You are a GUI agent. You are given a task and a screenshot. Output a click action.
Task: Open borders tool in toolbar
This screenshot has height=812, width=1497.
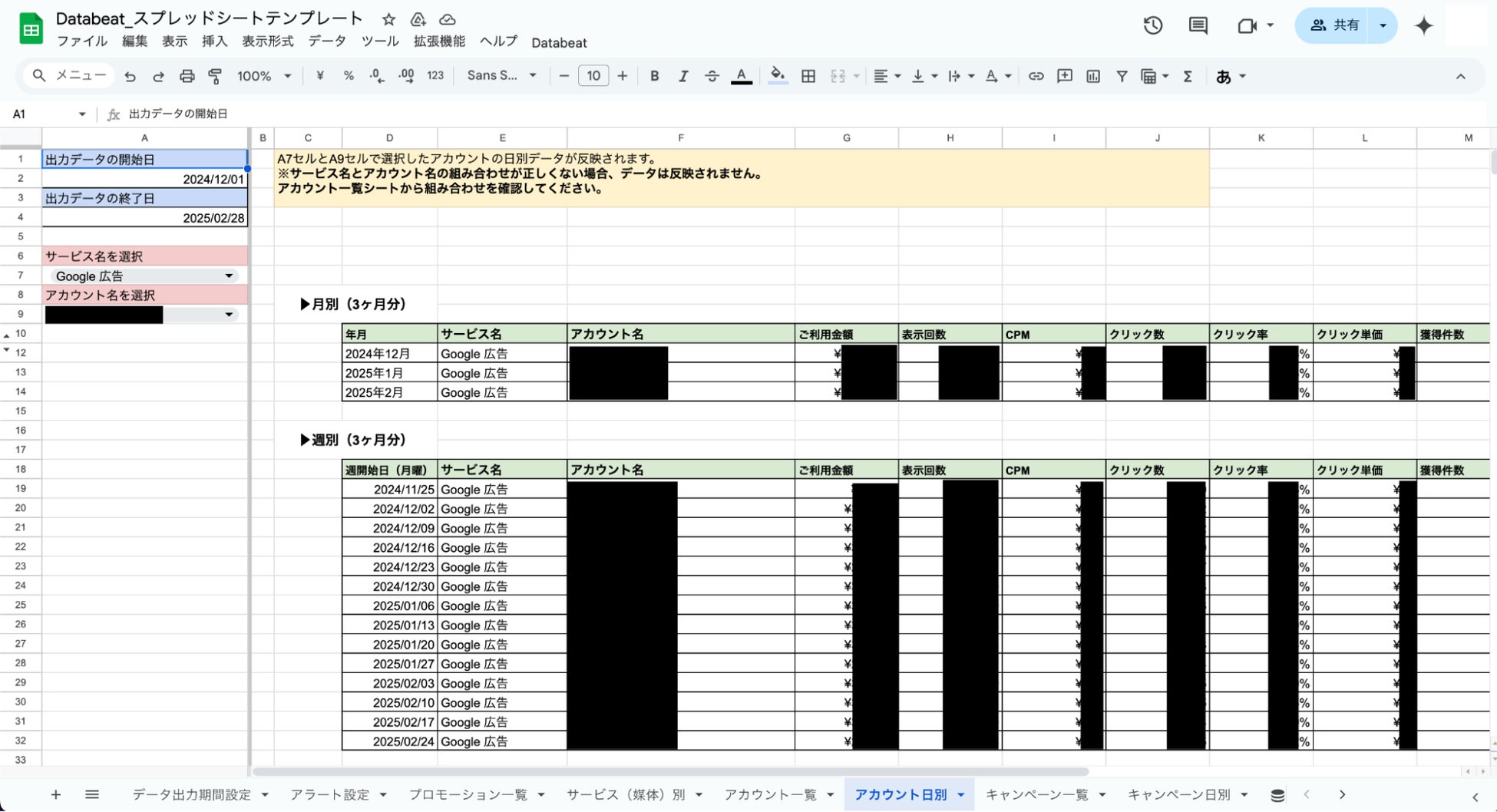808,76
